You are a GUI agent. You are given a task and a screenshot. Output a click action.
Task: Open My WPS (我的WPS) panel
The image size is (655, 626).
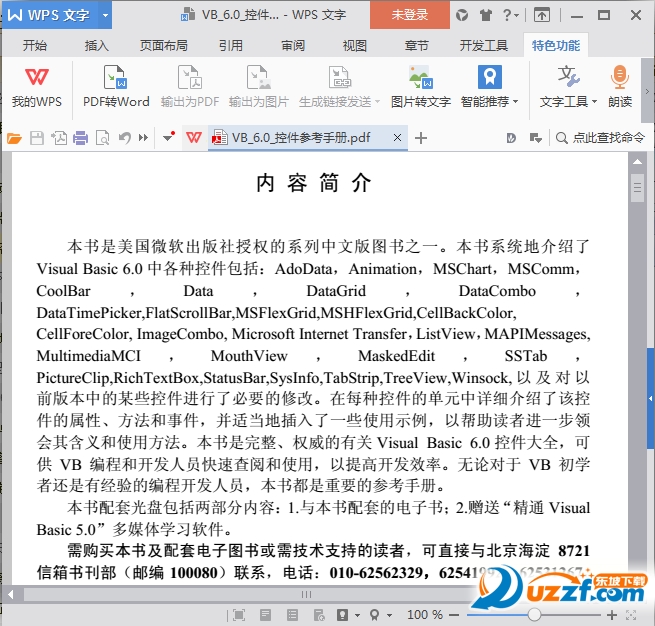coord(36,87)
